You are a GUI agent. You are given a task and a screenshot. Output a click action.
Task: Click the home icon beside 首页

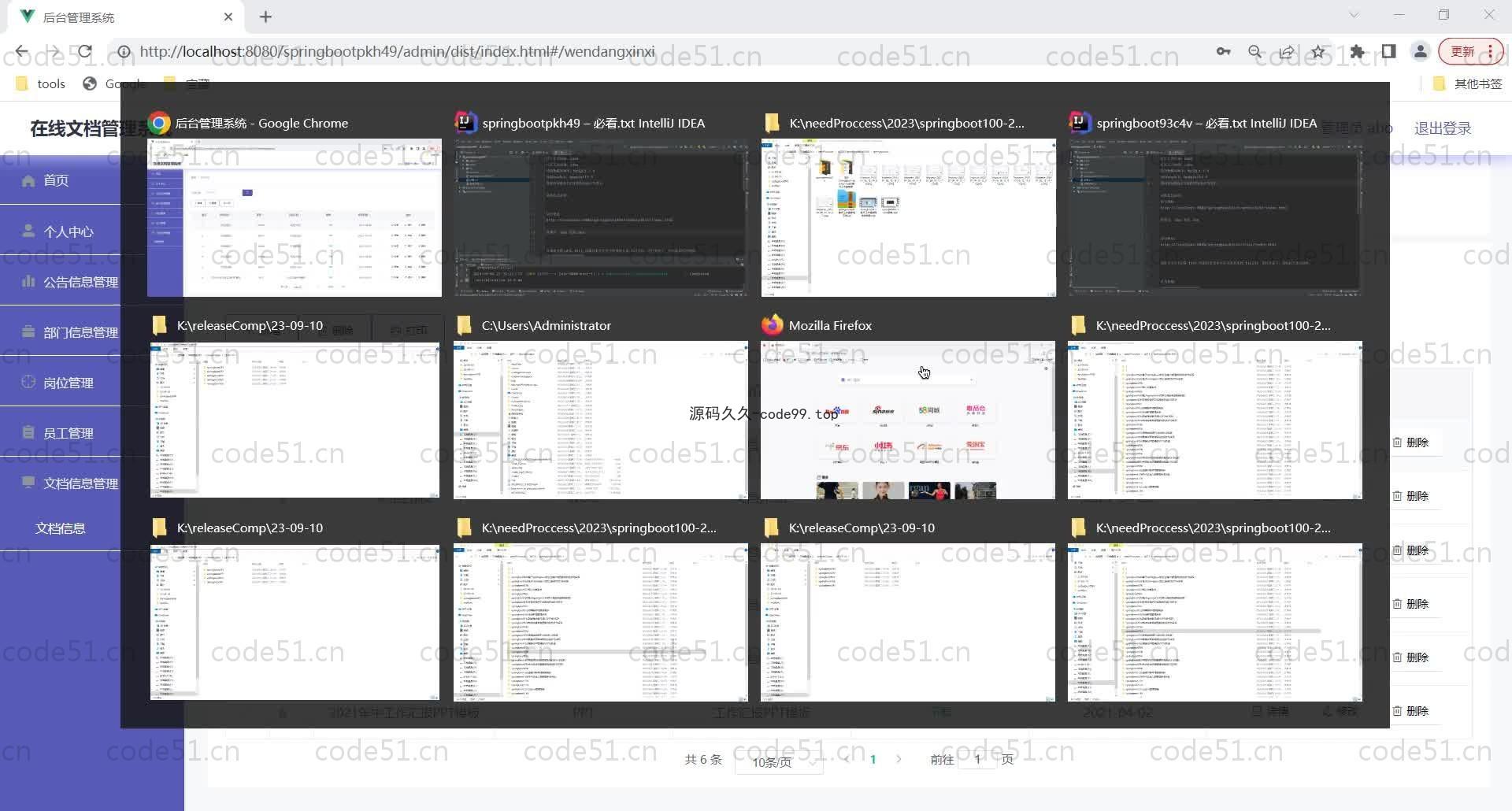(28, 180)
